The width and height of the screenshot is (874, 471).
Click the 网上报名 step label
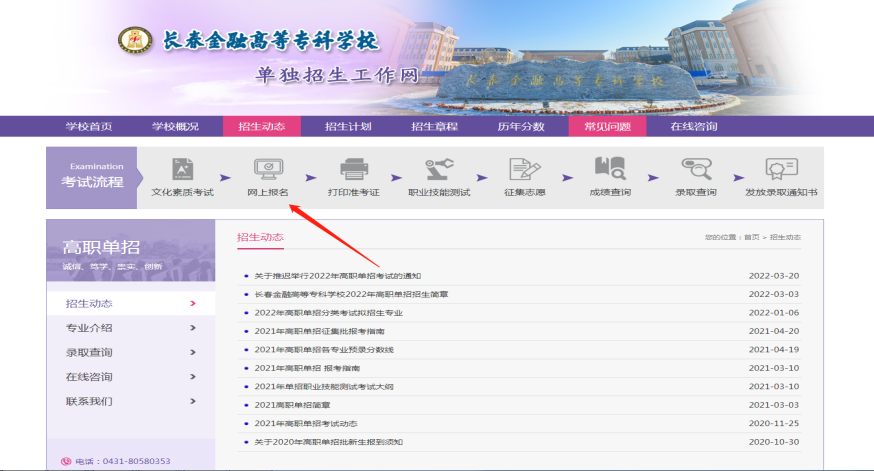(x=268, y=192)
